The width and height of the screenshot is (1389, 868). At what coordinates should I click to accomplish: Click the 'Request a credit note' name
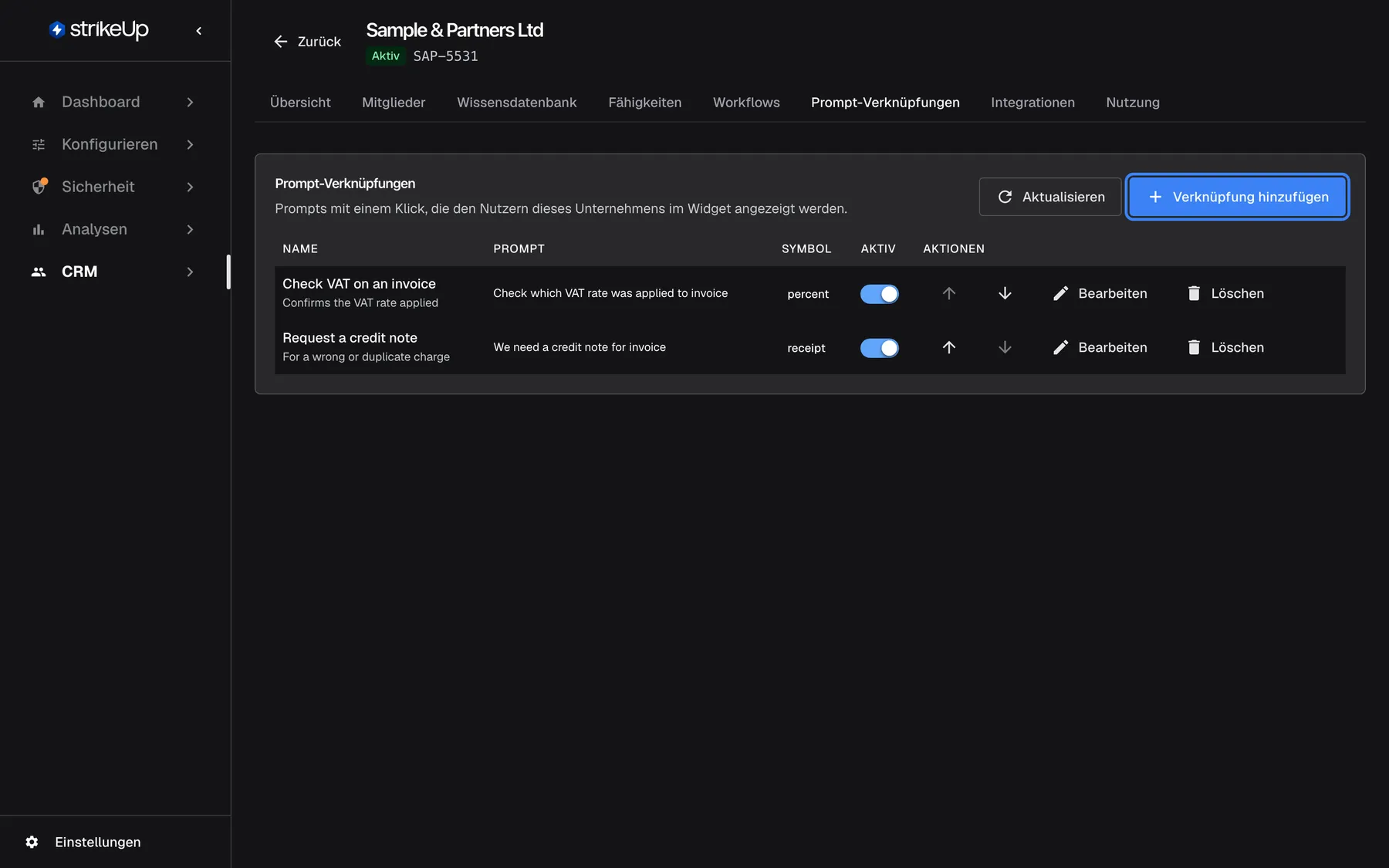click(x=350, y=337)
